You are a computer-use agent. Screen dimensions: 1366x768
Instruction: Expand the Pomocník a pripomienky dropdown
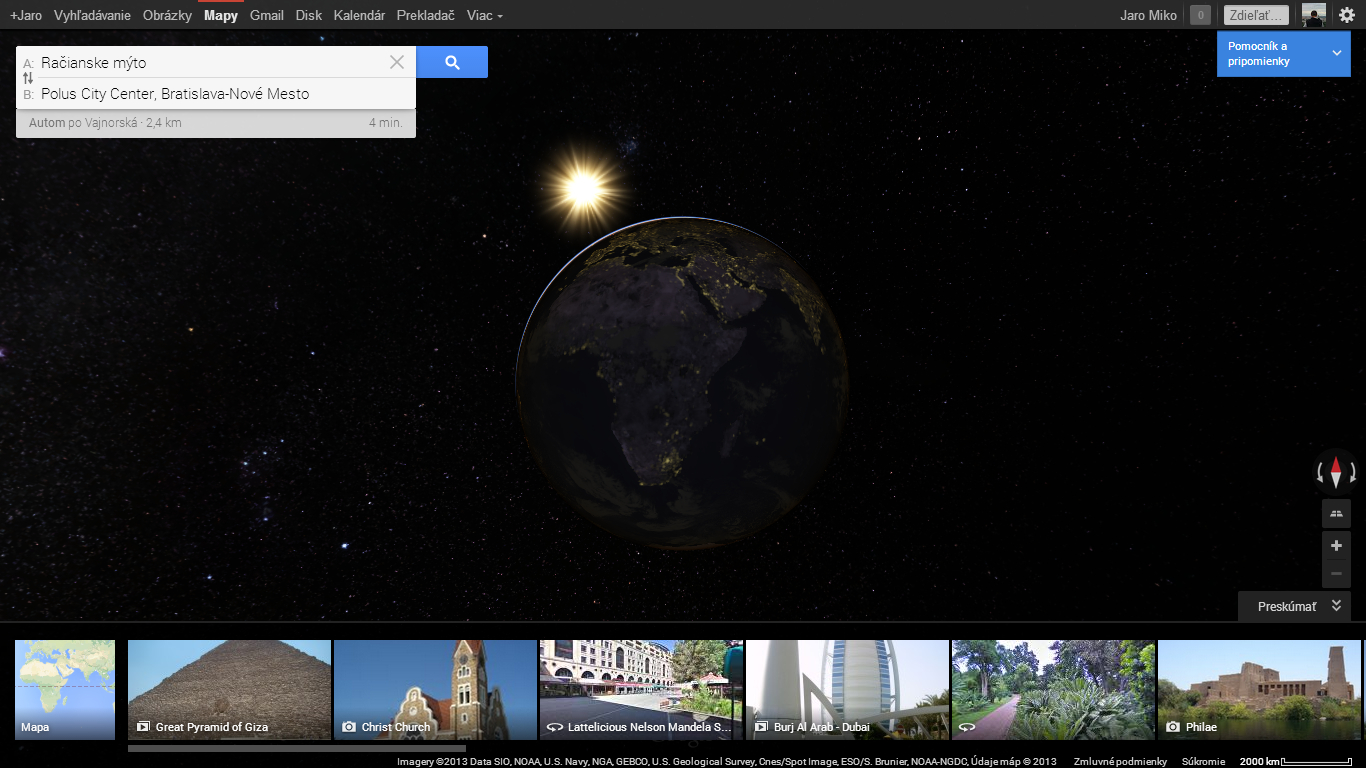(x=1337, y=53)
